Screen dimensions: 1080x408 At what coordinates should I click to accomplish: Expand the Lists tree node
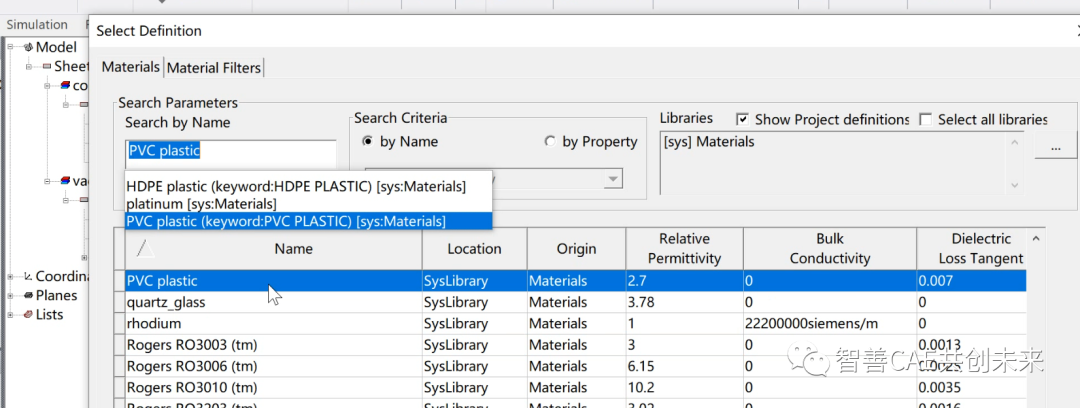coord(11,315)
